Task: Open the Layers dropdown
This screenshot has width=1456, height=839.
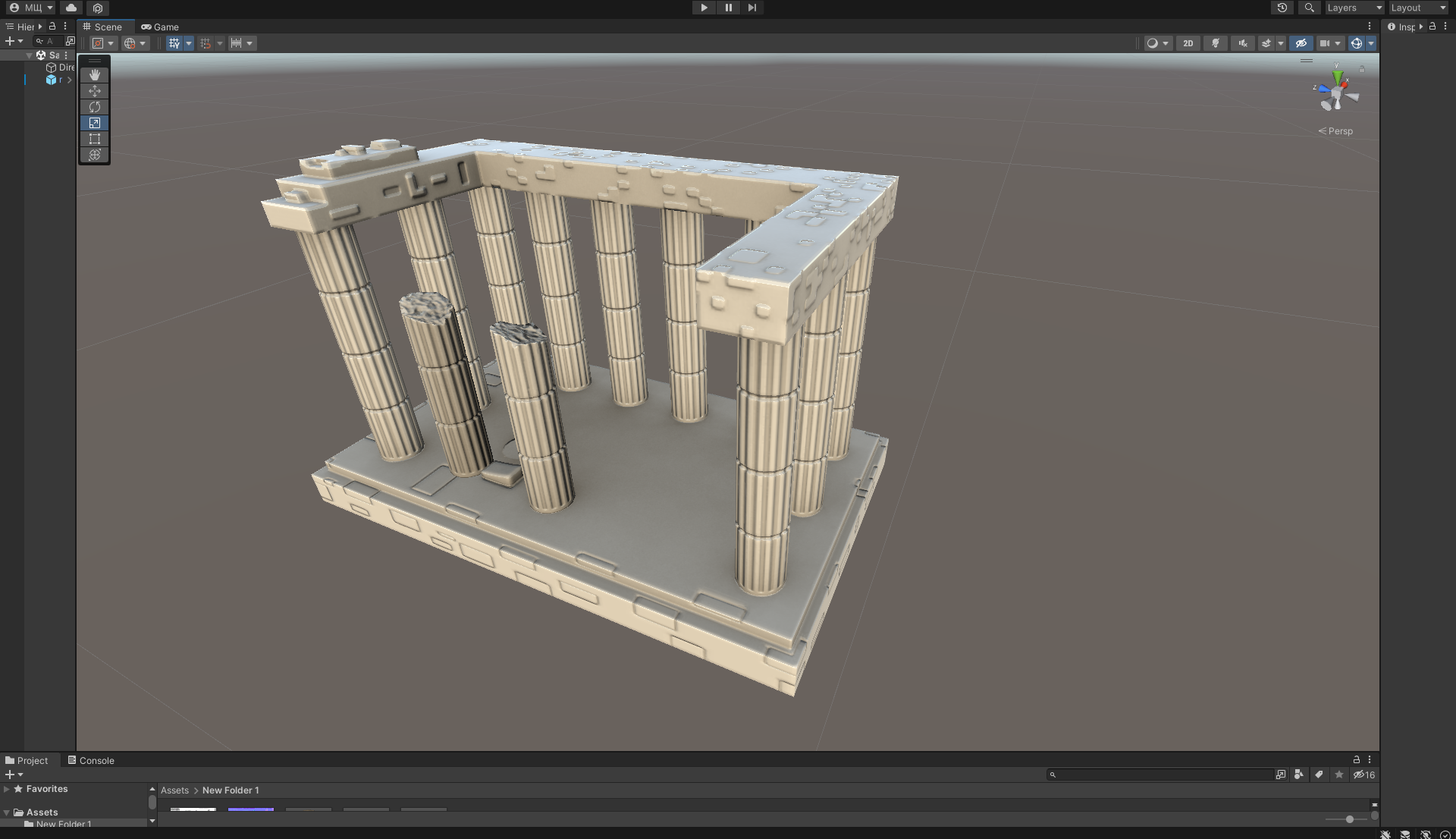Action: pos(1354,8)
